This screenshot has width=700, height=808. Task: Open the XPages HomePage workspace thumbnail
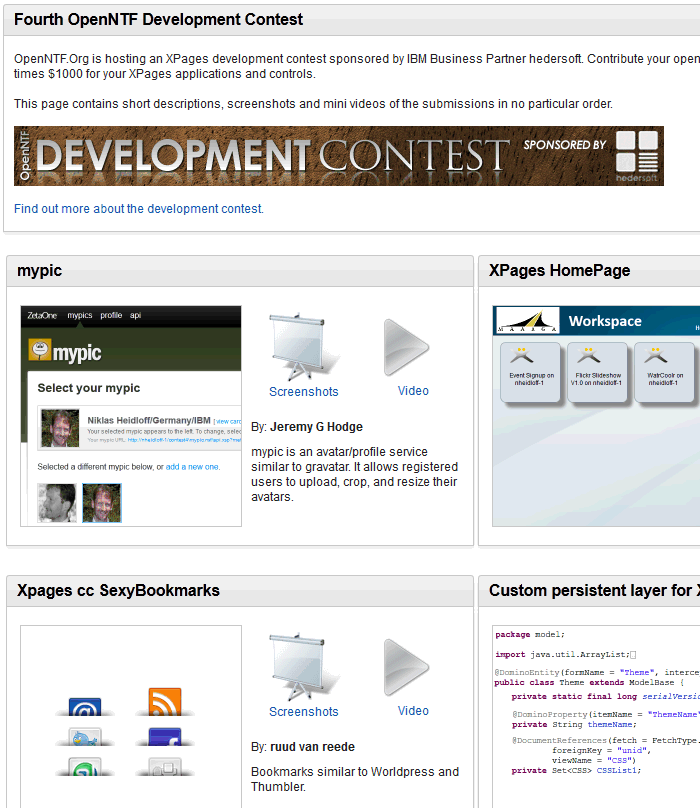[x=596, y=416]
